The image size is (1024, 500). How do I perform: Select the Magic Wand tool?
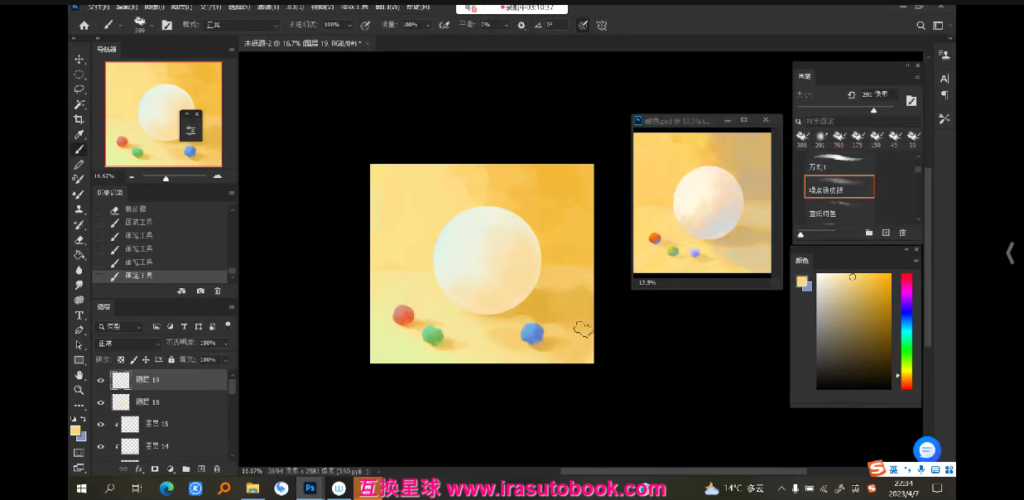click(x=79, y=104)
